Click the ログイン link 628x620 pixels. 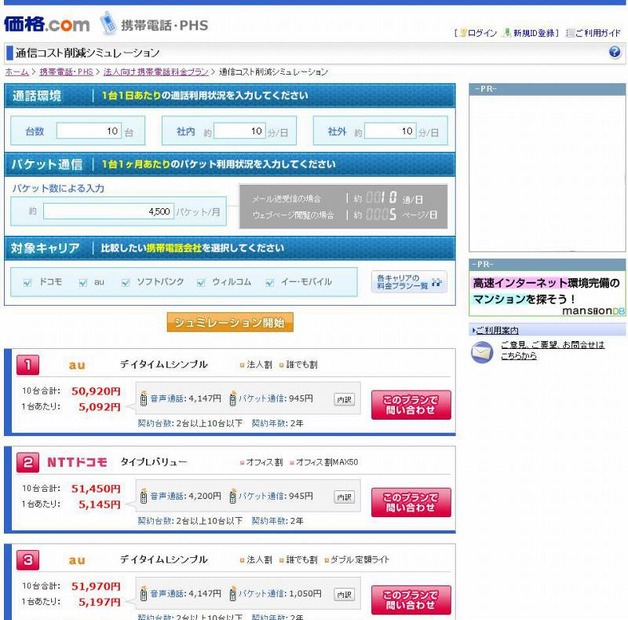click(x=482, y=33)
